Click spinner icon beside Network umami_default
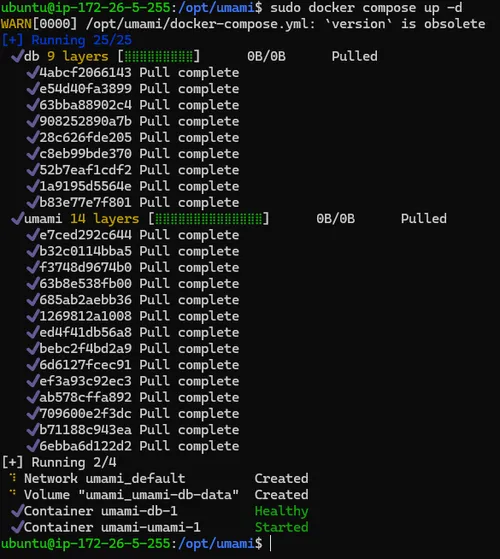 [13, 477]
